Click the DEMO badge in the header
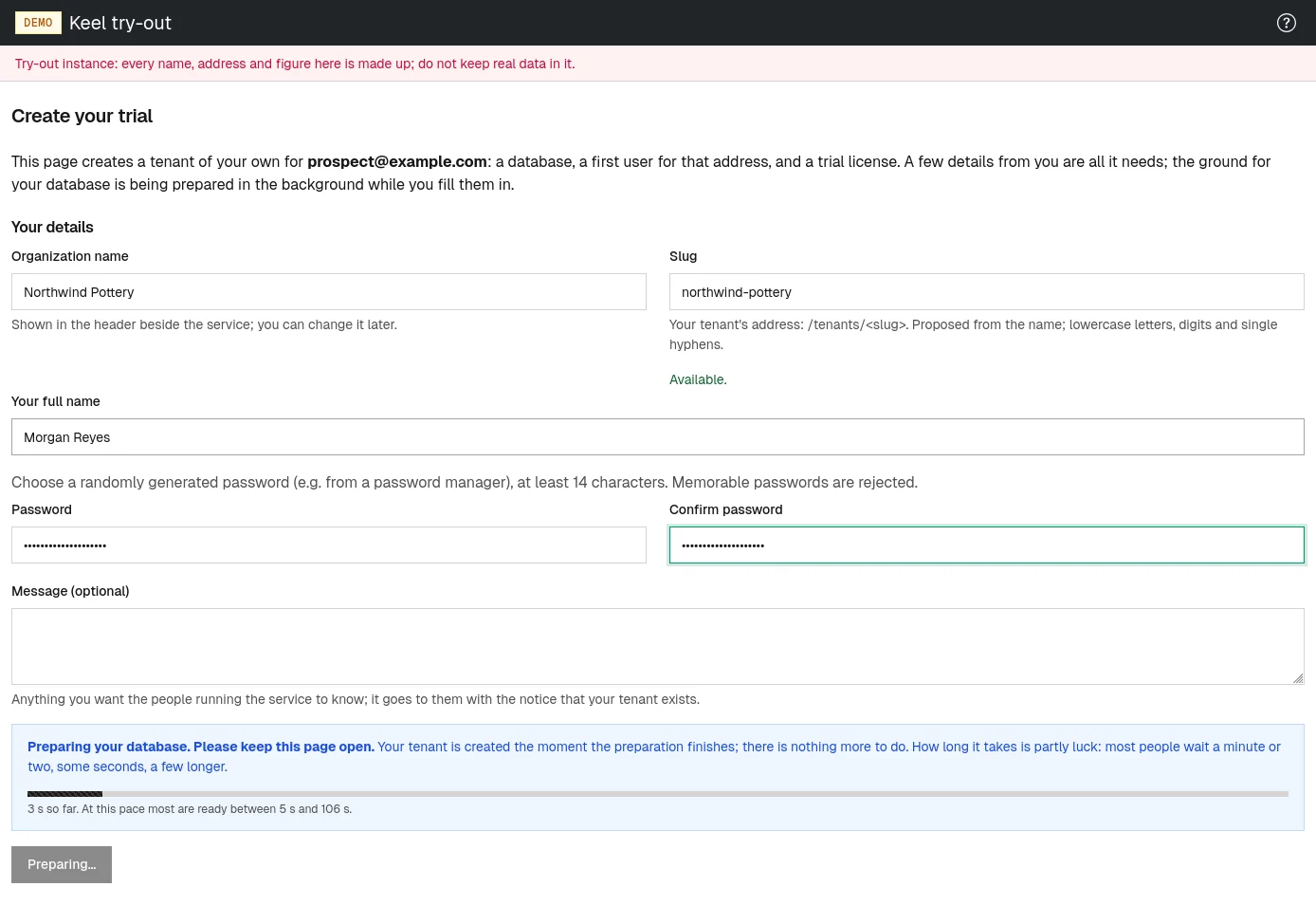Viewport: 1316px width, 905px height. (x=38, y=23)
